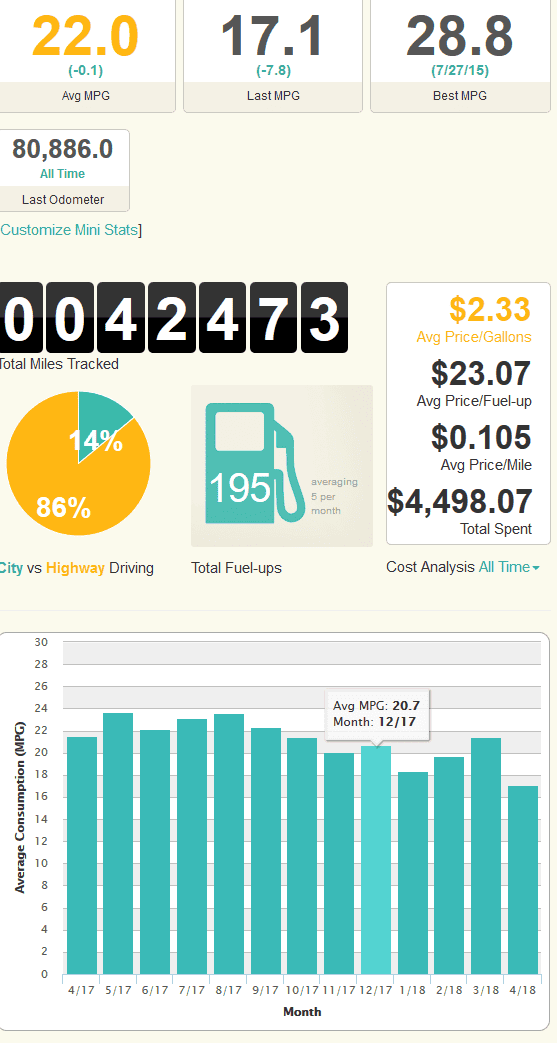Click the Best MPG 28.8 stat tile
This screenshot has width=557, height=1043.
[460, 56]
